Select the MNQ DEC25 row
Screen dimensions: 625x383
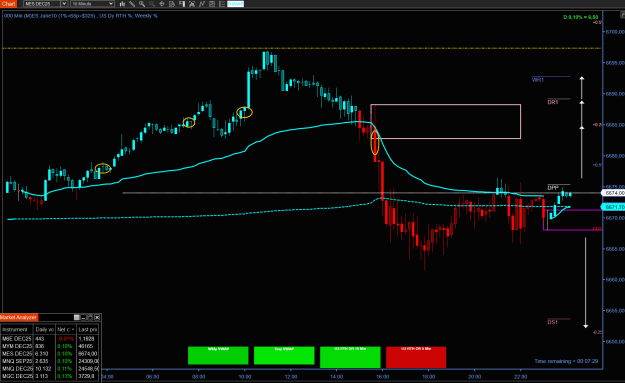click(x=50, y=369)
